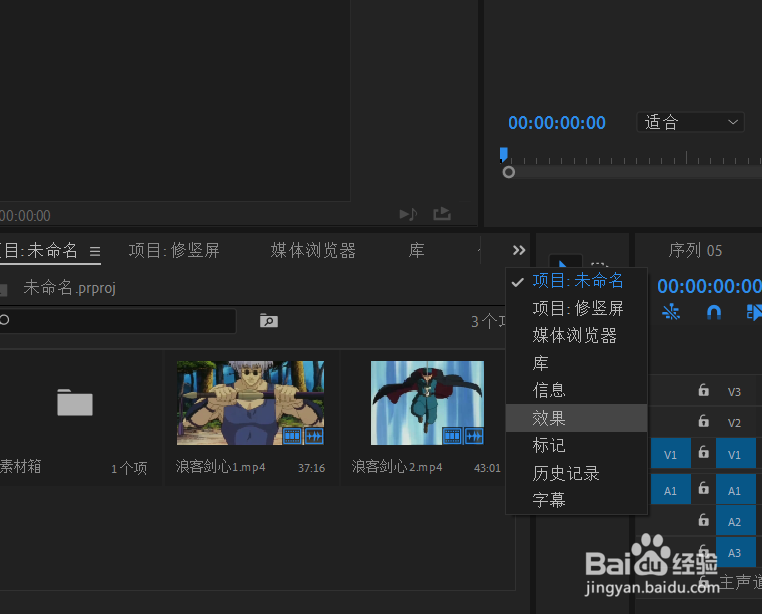Switch to the 项目: 修竖屏 tab
762x614 pixels.
tap(174, 250)
